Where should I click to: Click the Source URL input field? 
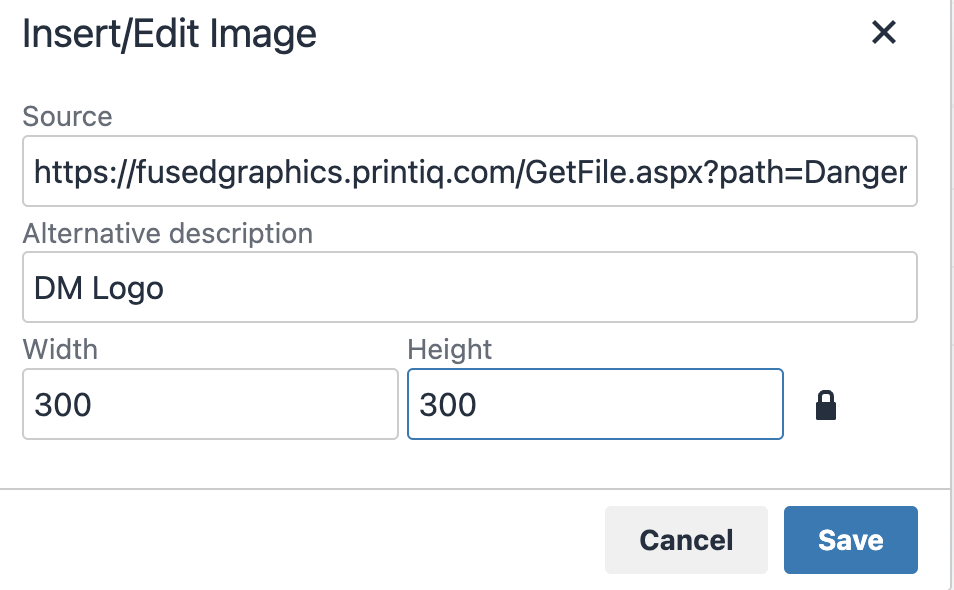[x=469, y=171]
